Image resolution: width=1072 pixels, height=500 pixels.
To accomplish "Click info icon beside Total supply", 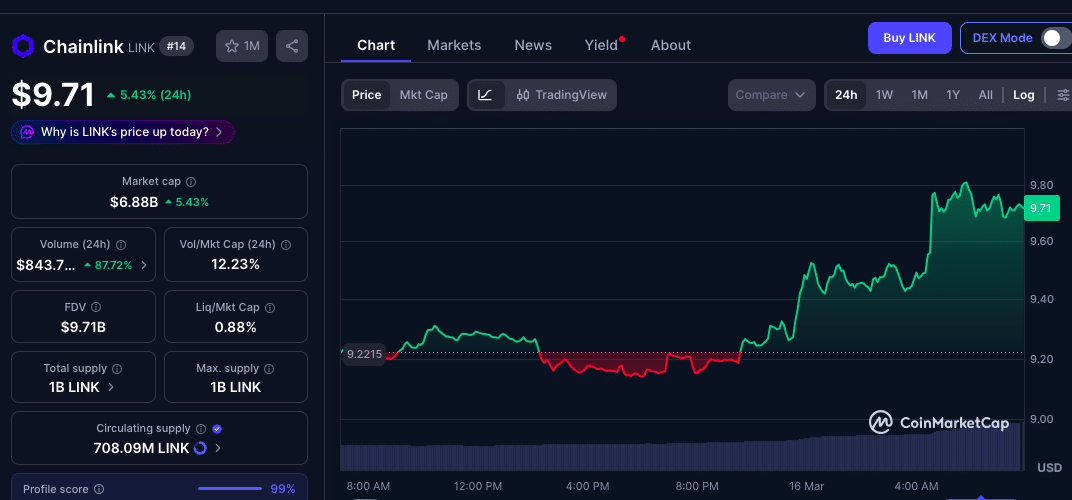I will click(x=117, y=369).
